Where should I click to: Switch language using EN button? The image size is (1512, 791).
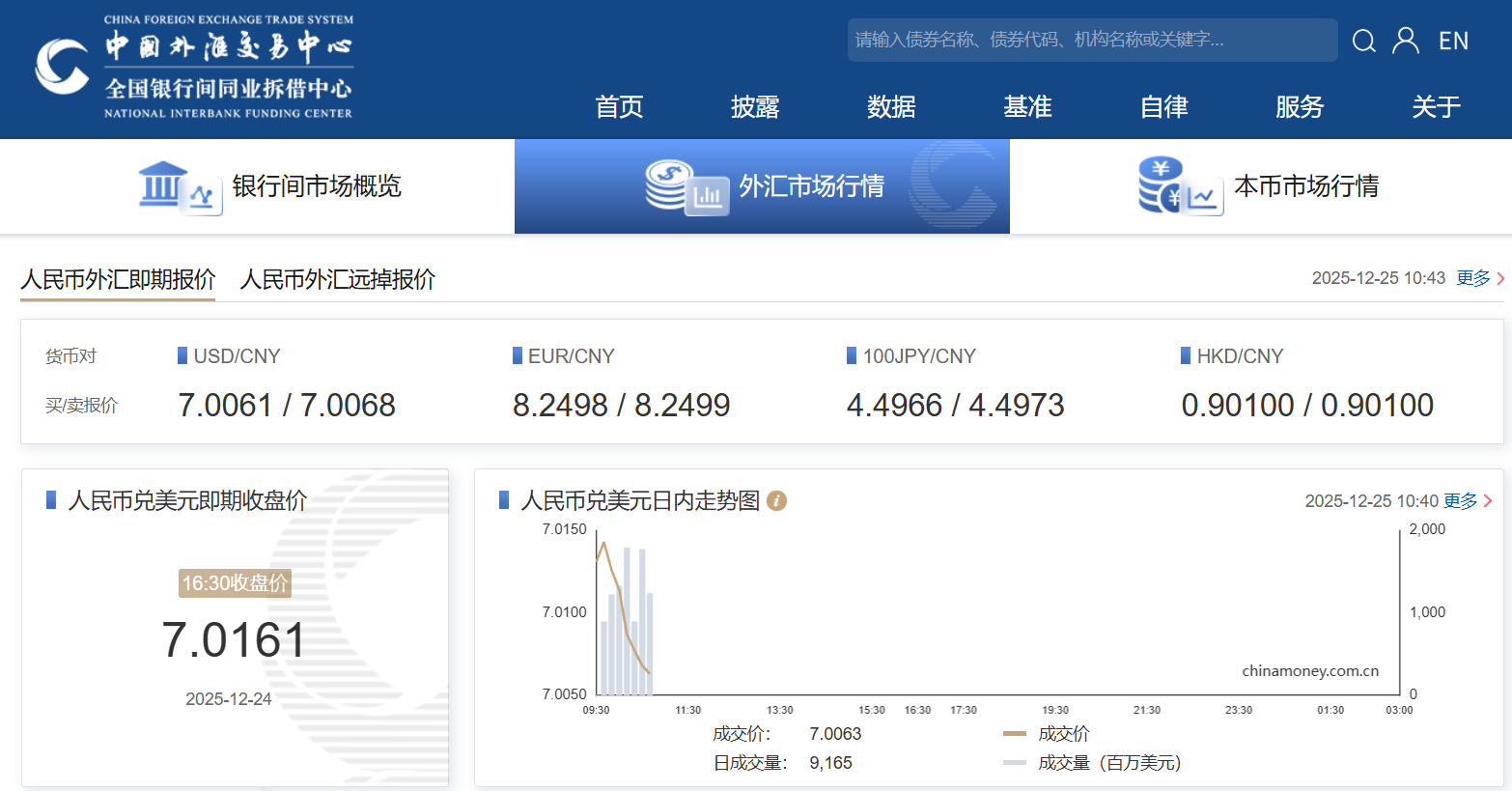[x=1453, y=41]
